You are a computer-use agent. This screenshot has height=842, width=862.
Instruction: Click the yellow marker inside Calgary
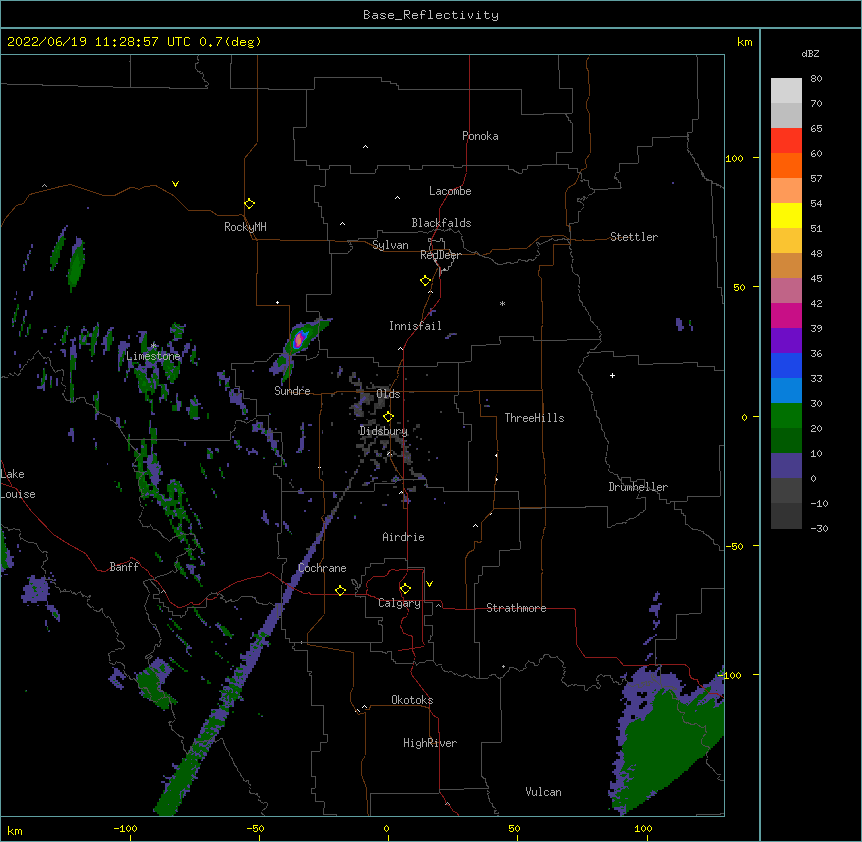click(405, 589)
